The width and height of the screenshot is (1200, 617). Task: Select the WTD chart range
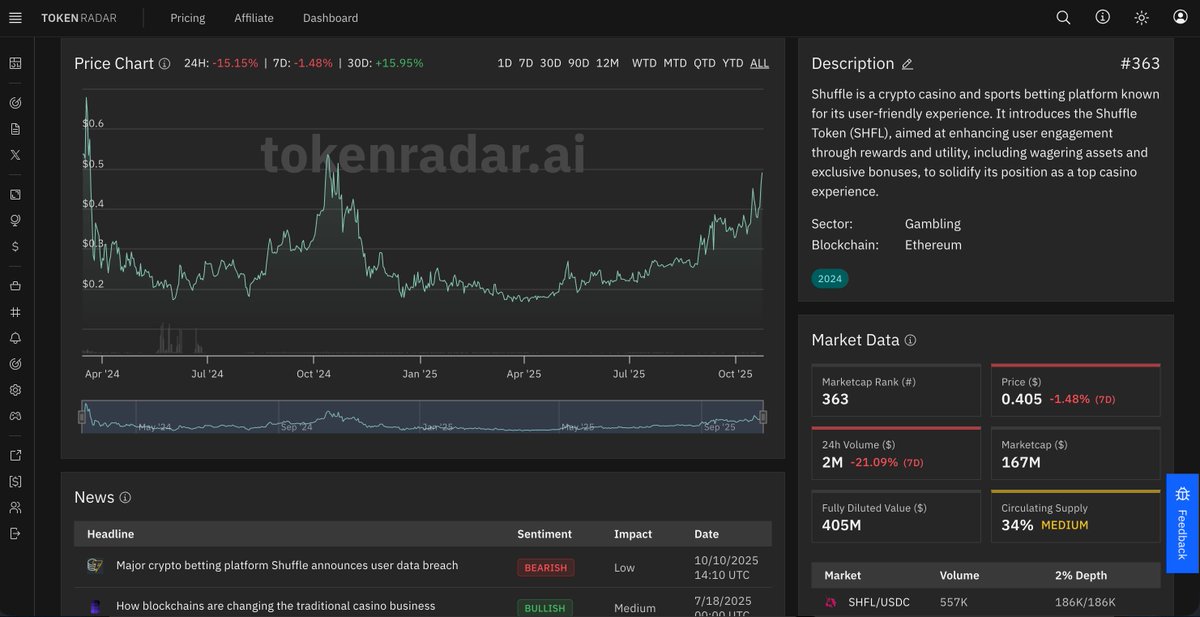tap(644, 63)
